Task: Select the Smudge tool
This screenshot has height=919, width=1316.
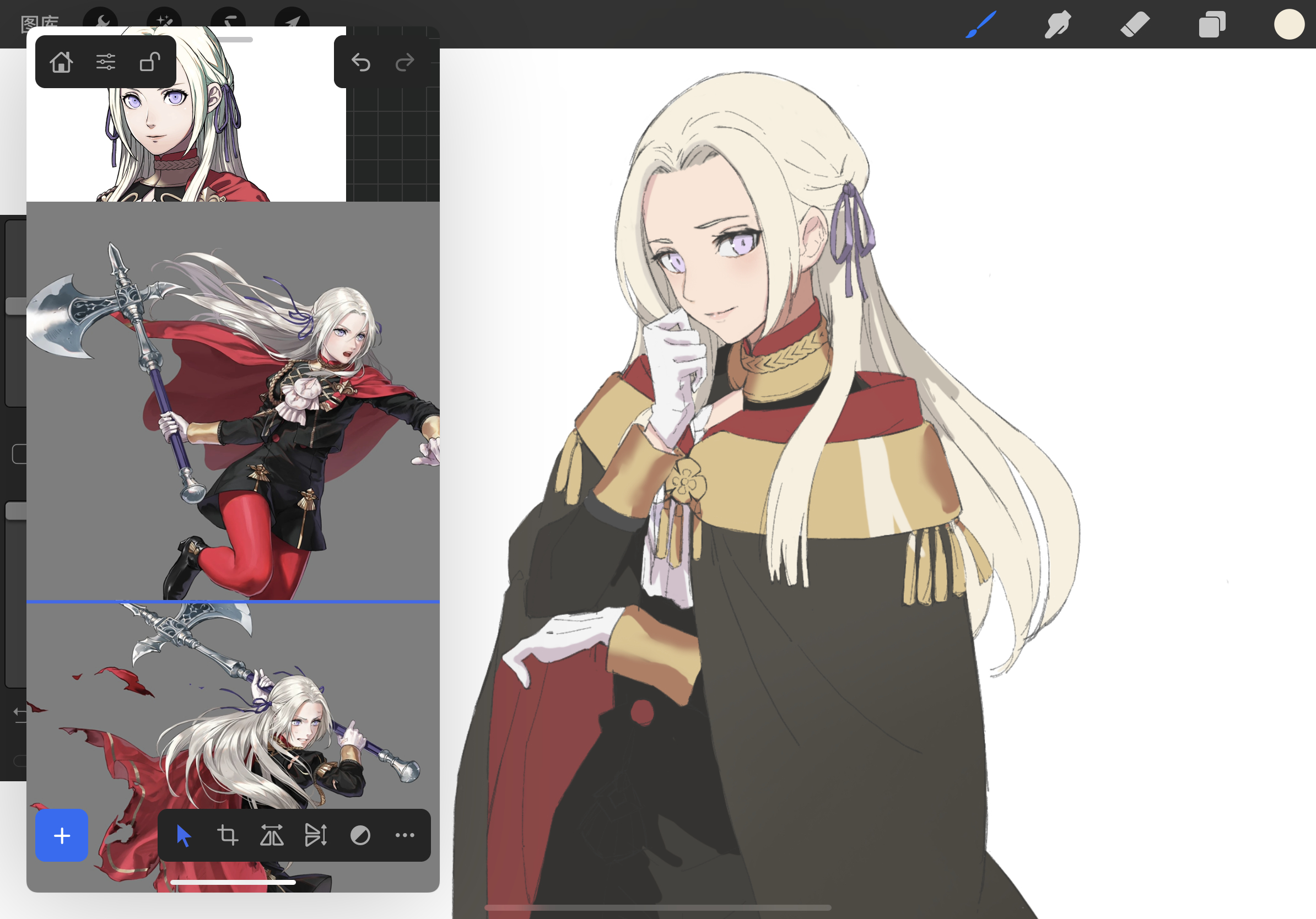Action: (1058, 25)
